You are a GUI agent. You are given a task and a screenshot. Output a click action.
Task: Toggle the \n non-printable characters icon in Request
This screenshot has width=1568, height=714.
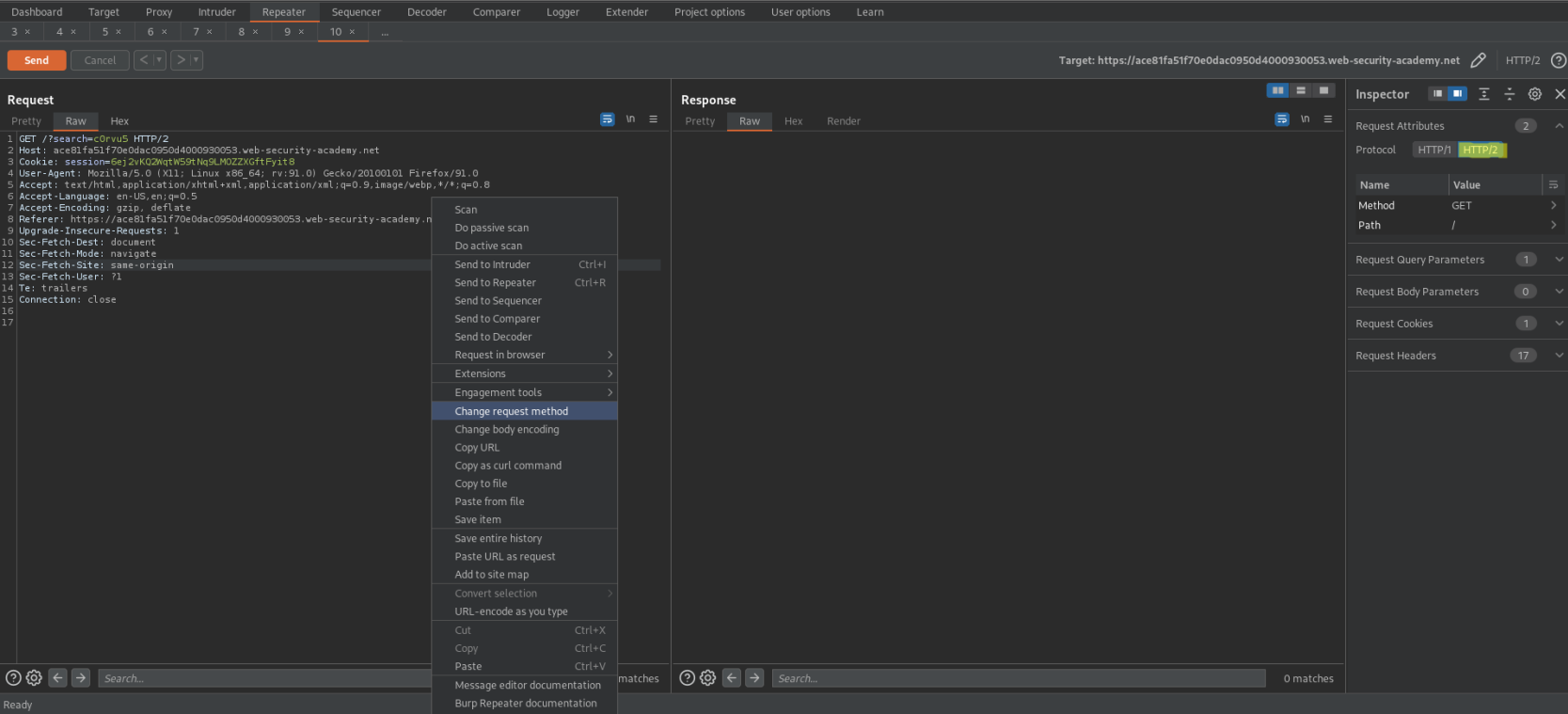[630, 119]
